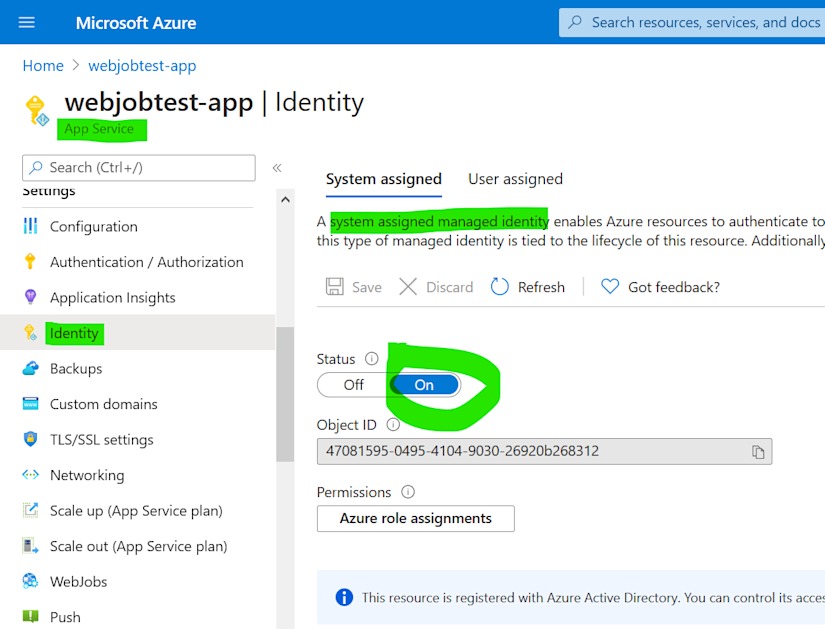Click Got feedback? link
This screenshot has width=825, height=629.
coord(673,287)
